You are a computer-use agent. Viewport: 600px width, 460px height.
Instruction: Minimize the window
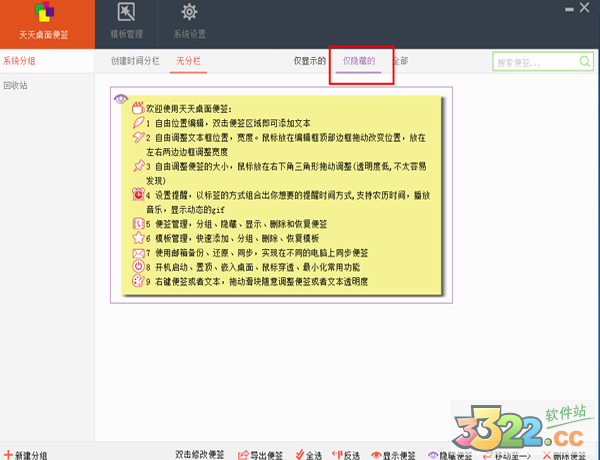(569, 9)
